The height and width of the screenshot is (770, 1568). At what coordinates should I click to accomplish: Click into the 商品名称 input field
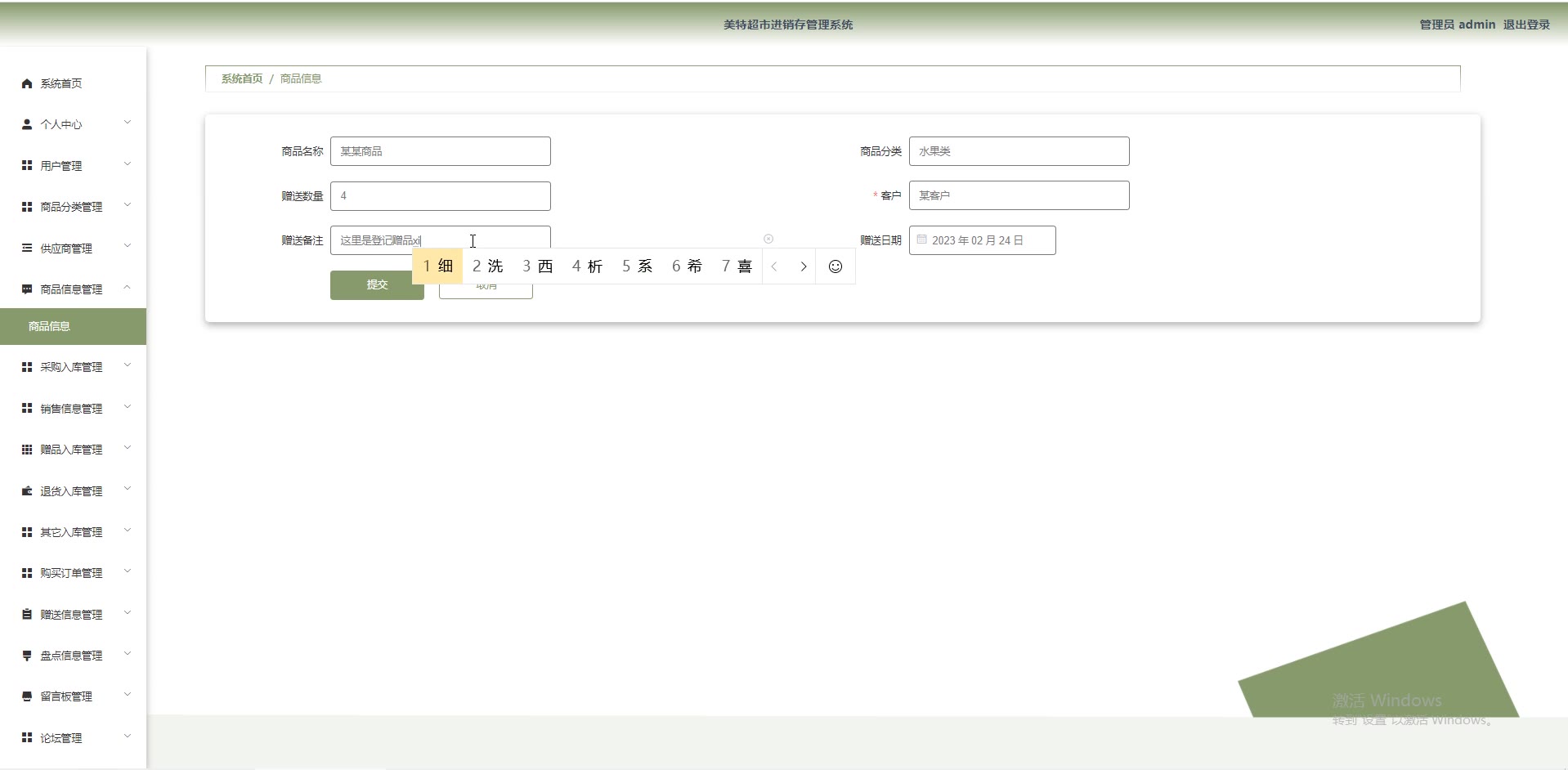[x=441, y=151]
